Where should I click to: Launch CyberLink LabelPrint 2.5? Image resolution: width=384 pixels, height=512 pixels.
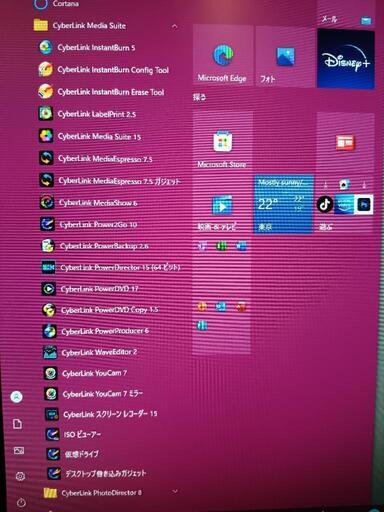point(97,114)
